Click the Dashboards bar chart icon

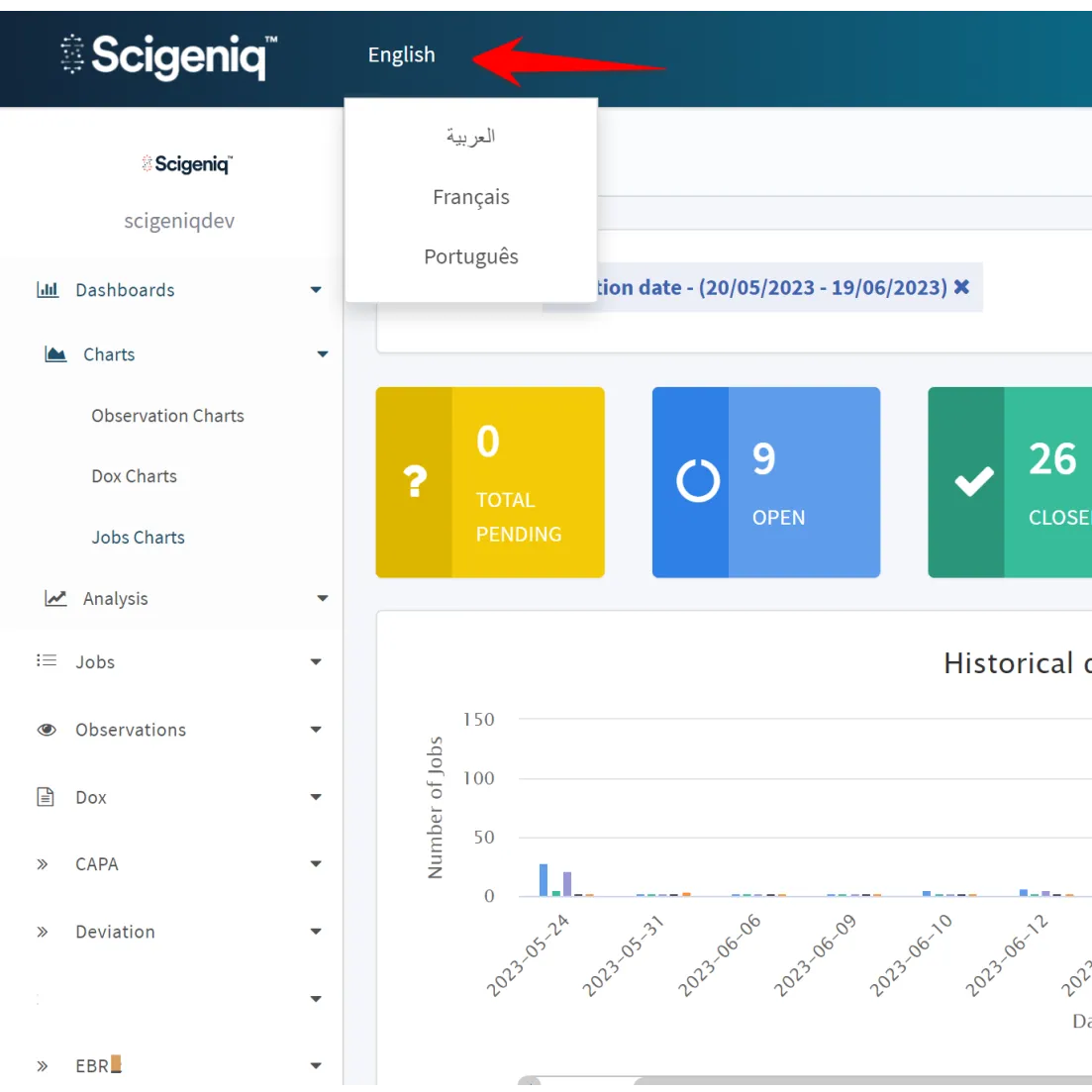(x=48, y=290)
